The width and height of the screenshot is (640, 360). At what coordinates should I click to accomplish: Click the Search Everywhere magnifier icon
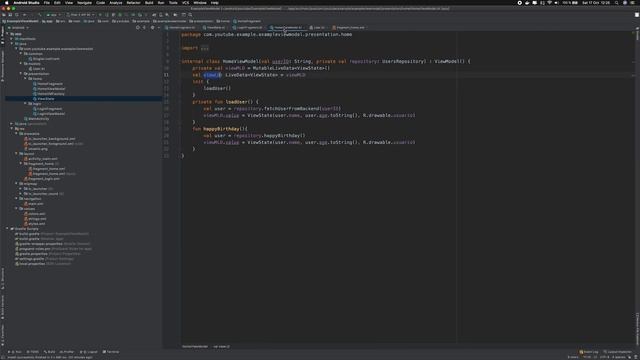(190, 15)
